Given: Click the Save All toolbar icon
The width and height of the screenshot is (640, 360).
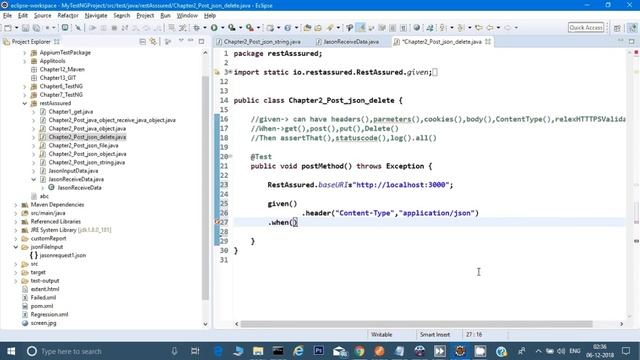Looking at the screenshot, I should tap(36, 28).
